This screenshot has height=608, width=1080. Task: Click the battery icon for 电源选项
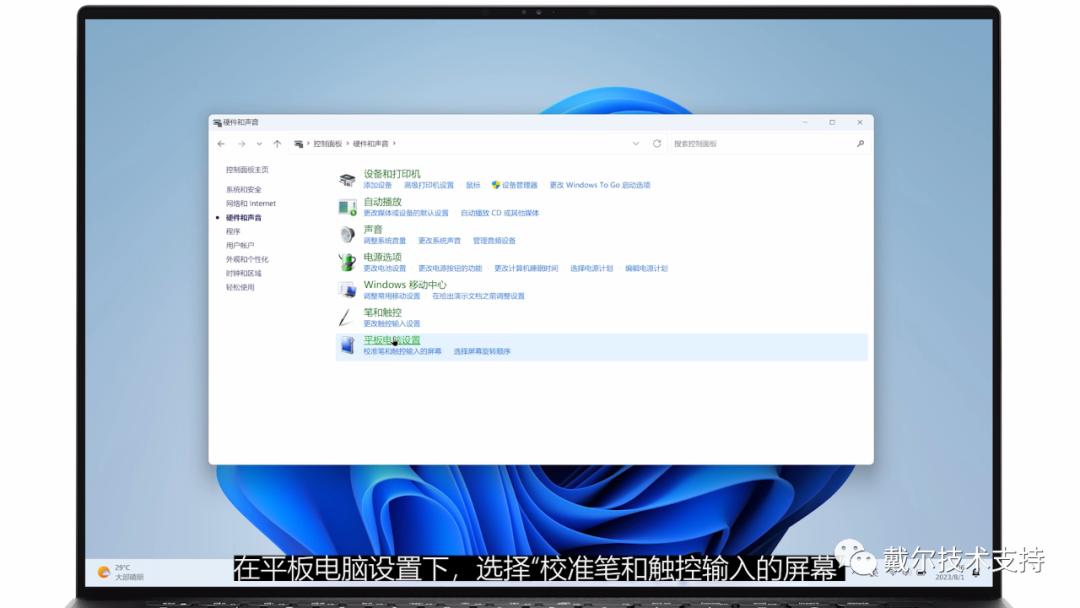(x=345, y=262)
